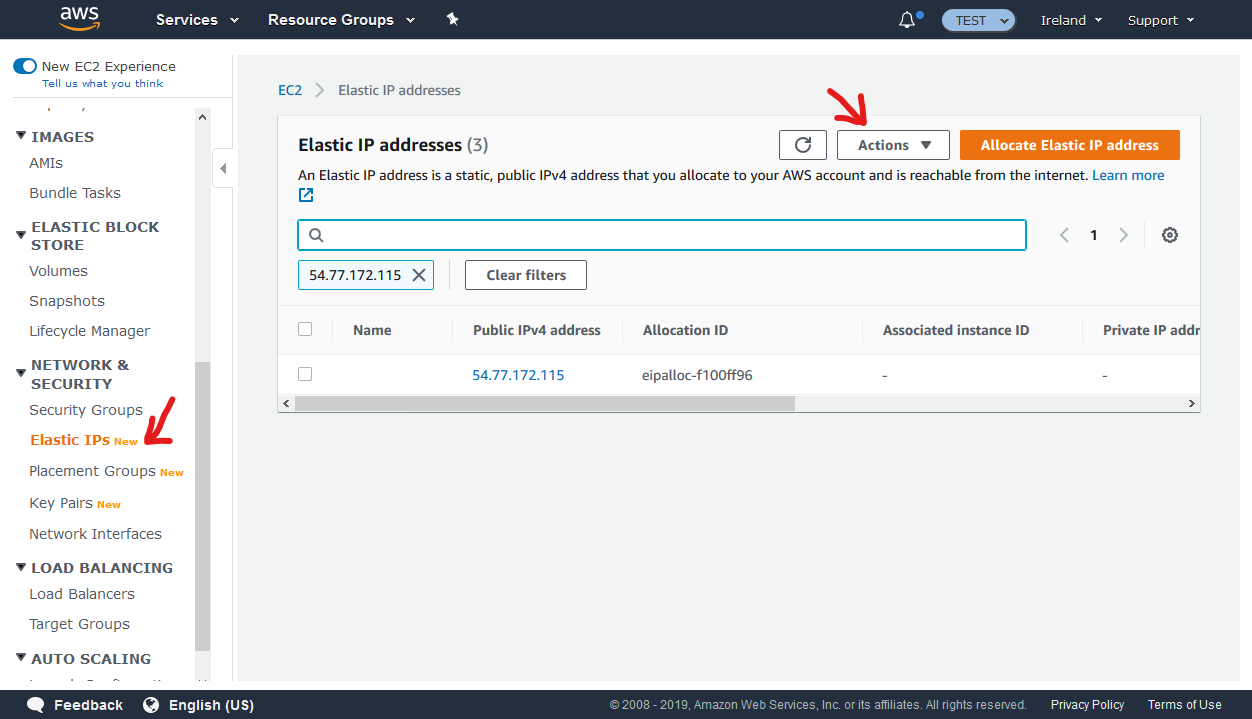Open table preferences gear icon
This screenshot has height=719, width=1252.
point(1170,235)
